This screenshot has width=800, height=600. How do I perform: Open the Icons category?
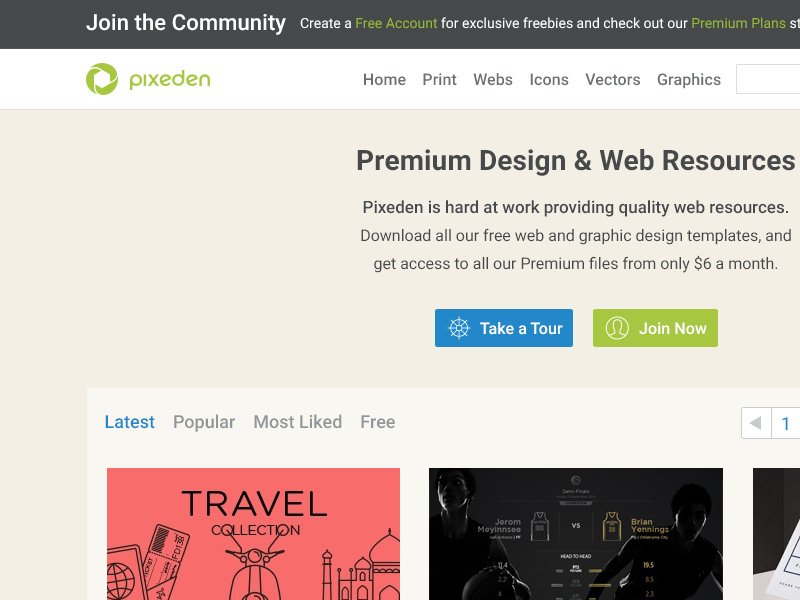click(x=549, y=80)
